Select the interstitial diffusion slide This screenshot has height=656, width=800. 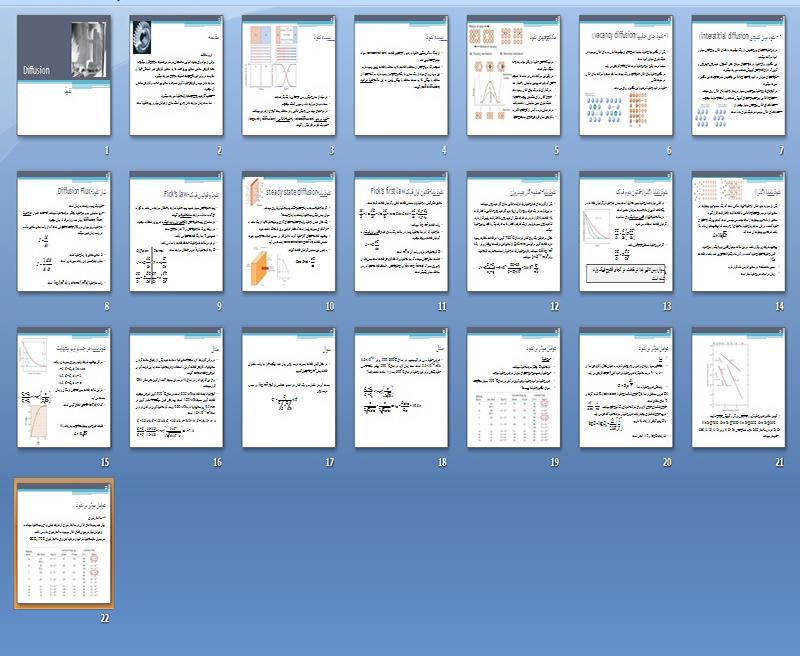pos(737,76)
